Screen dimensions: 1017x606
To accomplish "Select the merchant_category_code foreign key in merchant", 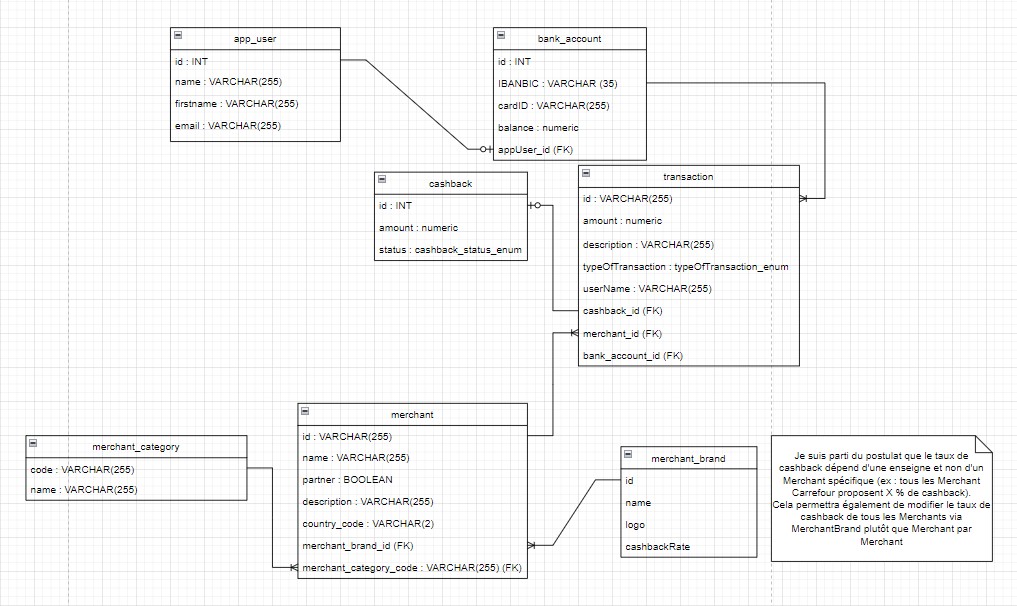I will [413, 568].
